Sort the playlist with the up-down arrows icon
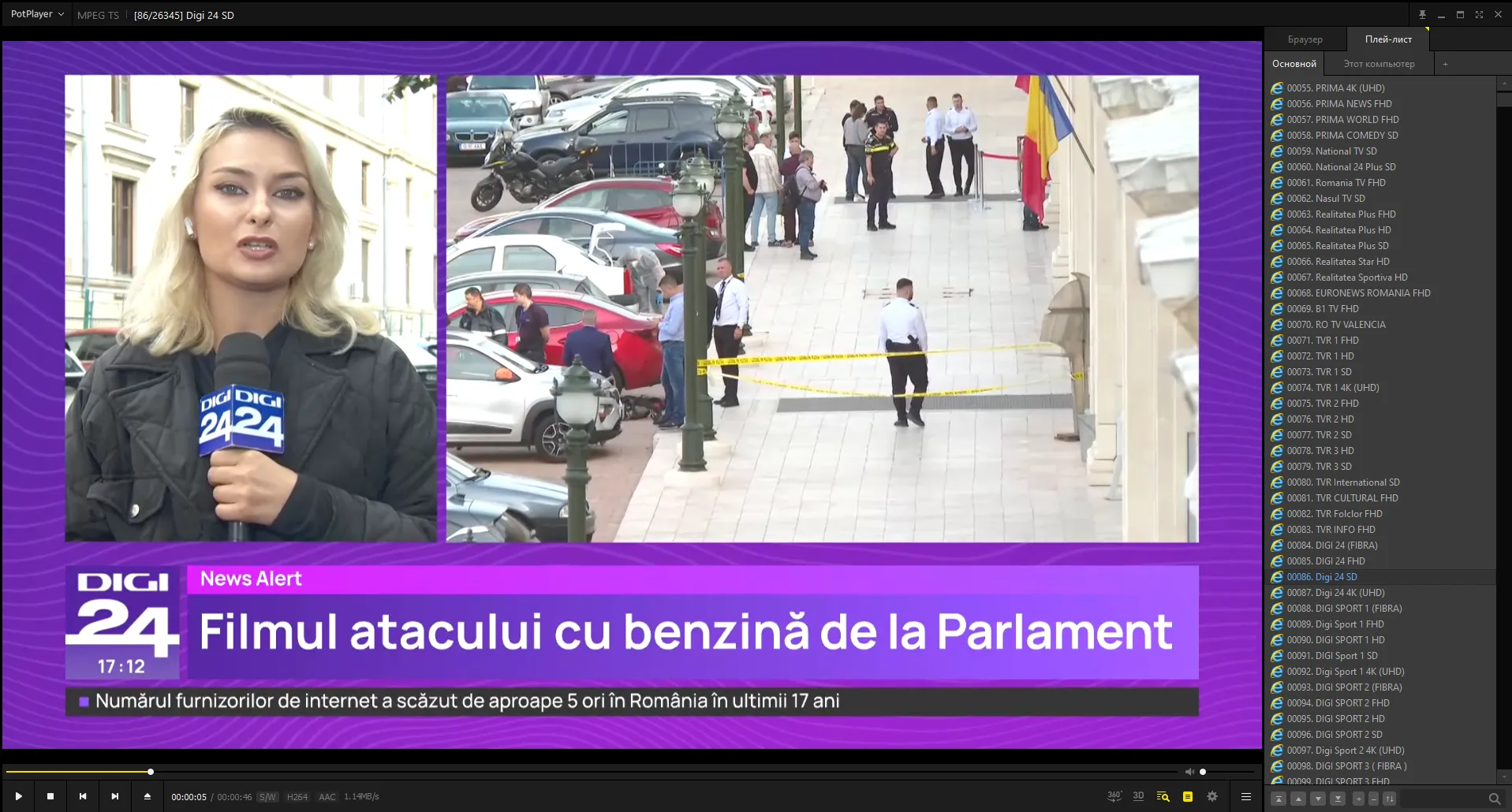 pyautogui.click(x=1390, y=799)
